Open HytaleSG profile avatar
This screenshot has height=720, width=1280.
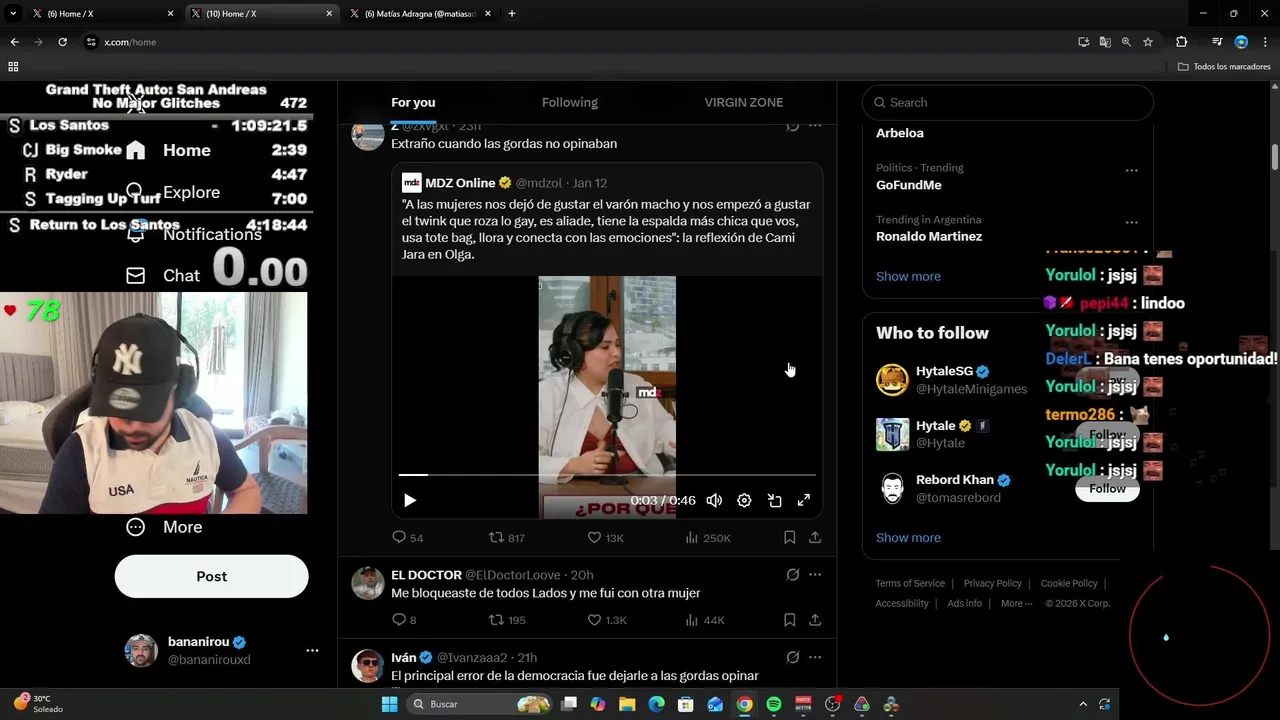[892, 380]
